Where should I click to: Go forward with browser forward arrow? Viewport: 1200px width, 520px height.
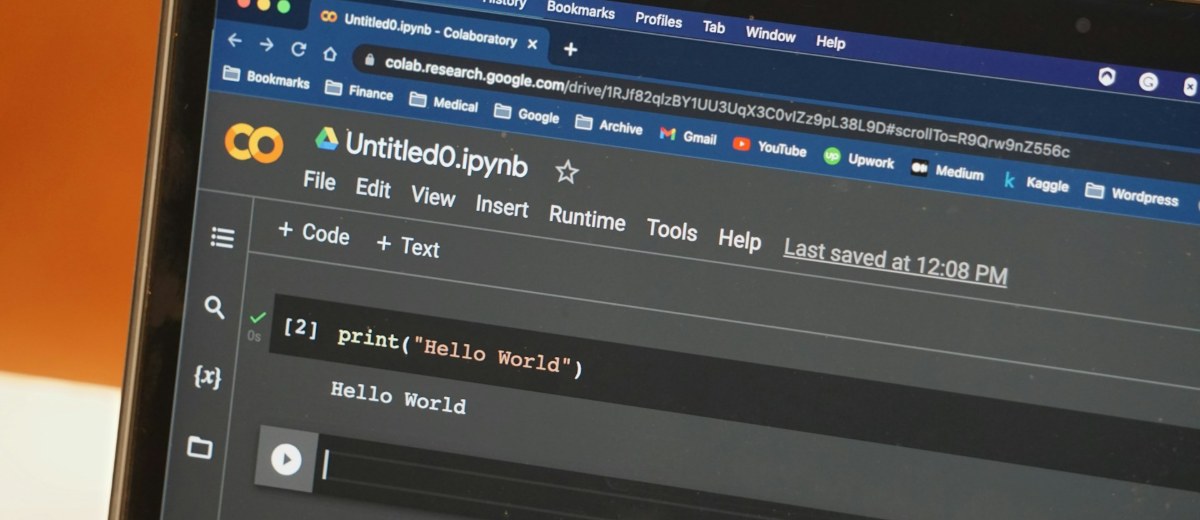click(266, 44)
